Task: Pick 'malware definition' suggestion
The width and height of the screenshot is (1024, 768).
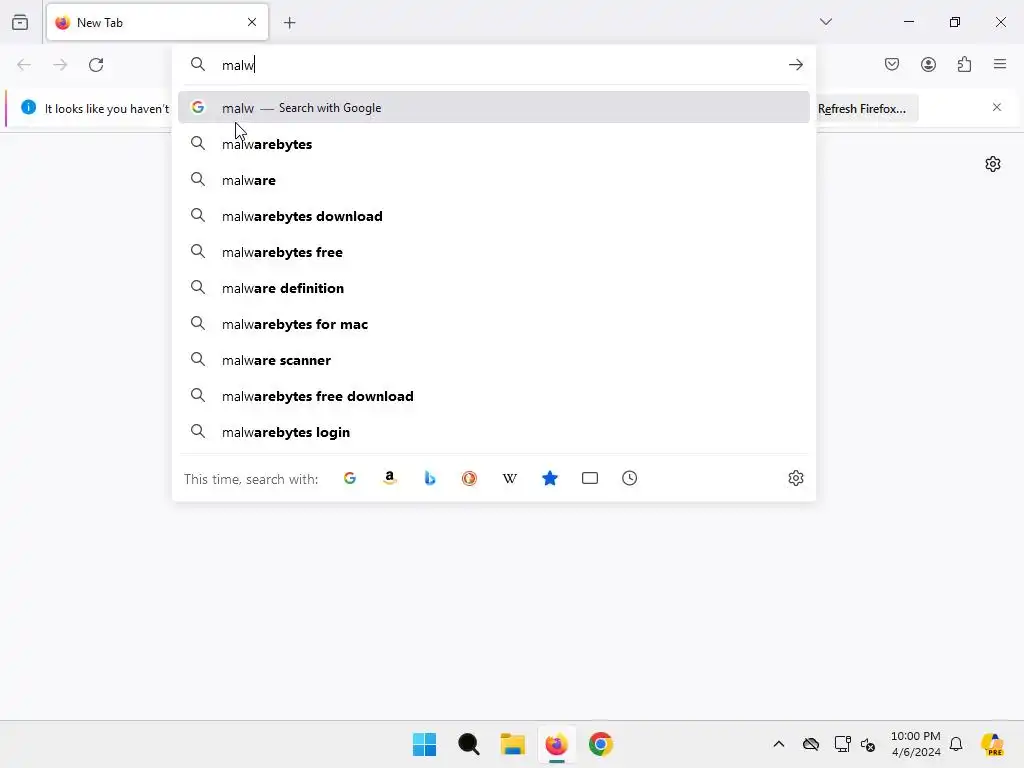Action: click(x=494, y=288)
